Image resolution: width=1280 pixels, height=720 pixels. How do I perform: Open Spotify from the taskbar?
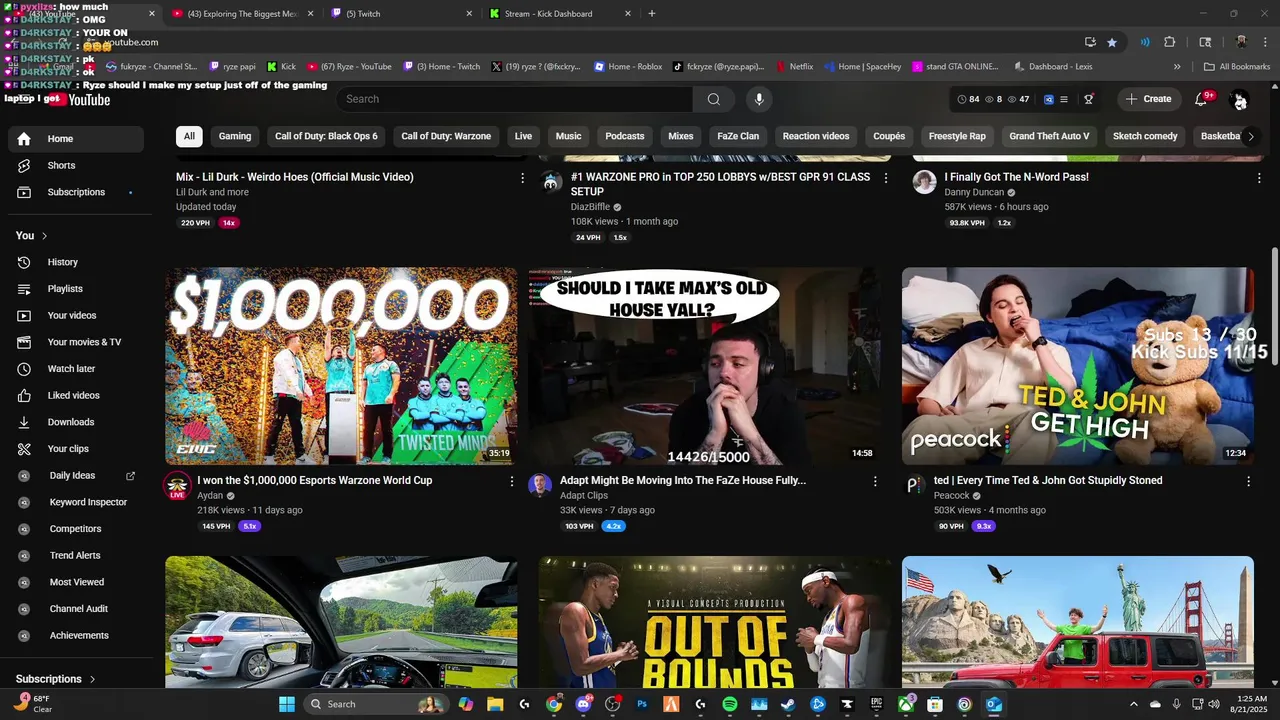(730, 704)
